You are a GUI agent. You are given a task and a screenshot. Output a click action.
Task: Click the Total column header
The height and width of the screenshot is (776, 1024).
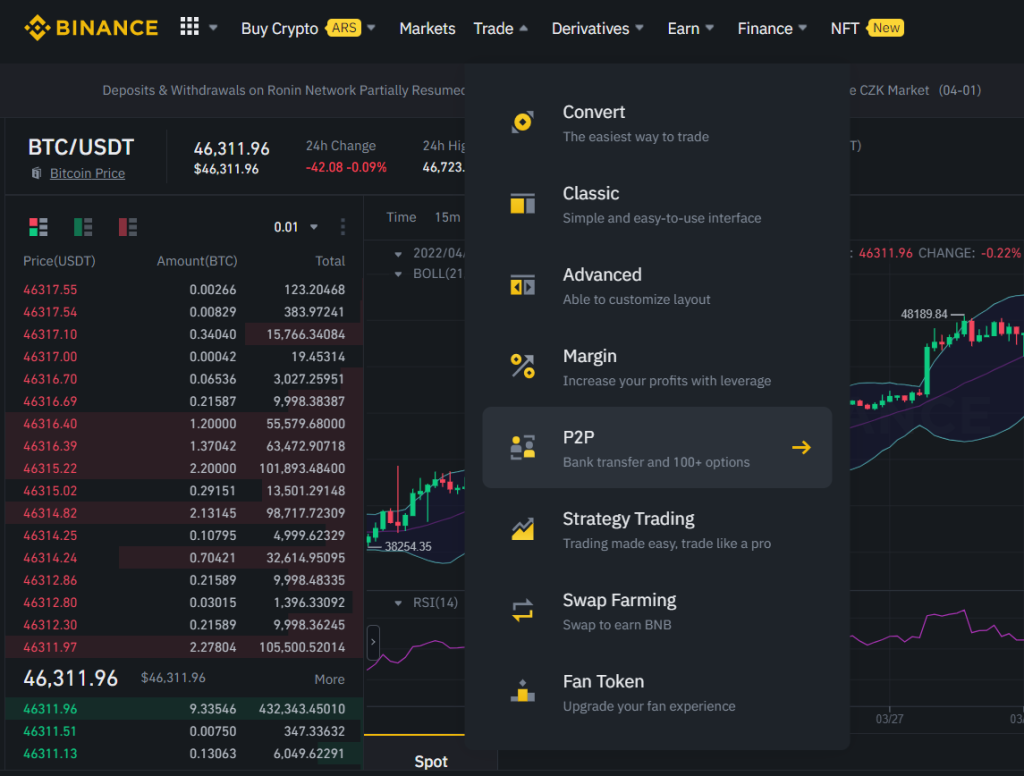click(x=330, y=261)
